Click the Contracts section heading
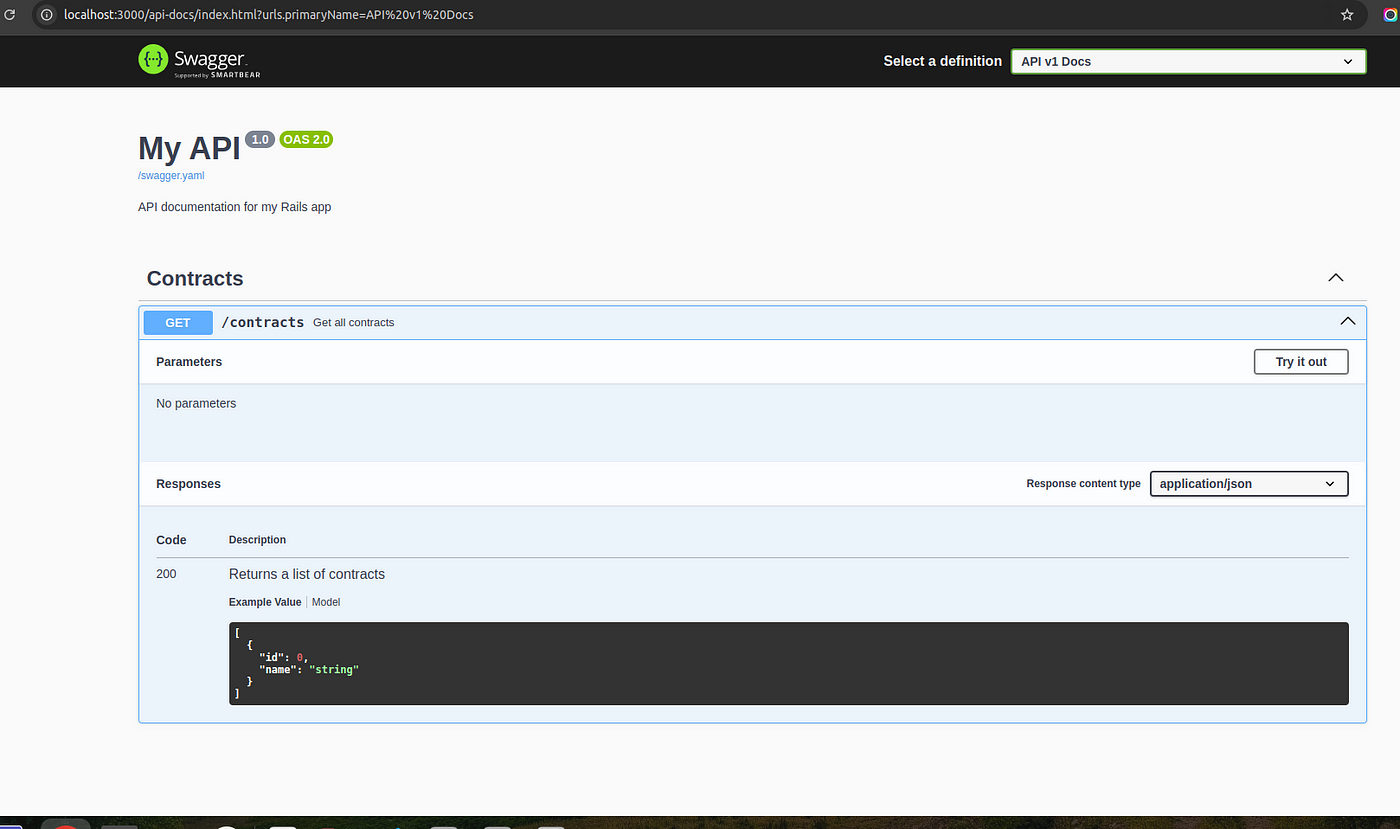Image resolution: width=1400 pixels, height=829 pixels. [195, 278]
